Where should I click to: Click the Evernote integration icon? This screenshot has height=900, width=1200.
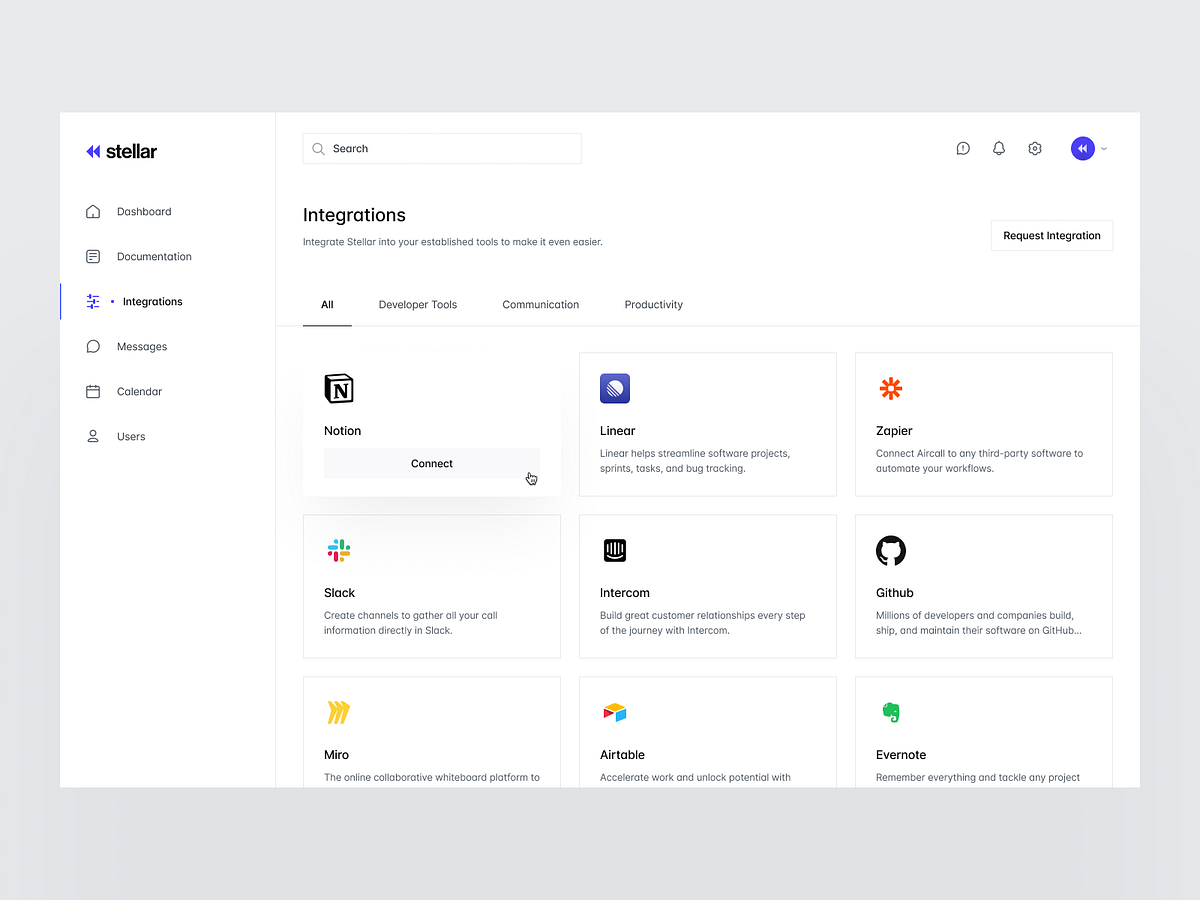pos(890,712)
